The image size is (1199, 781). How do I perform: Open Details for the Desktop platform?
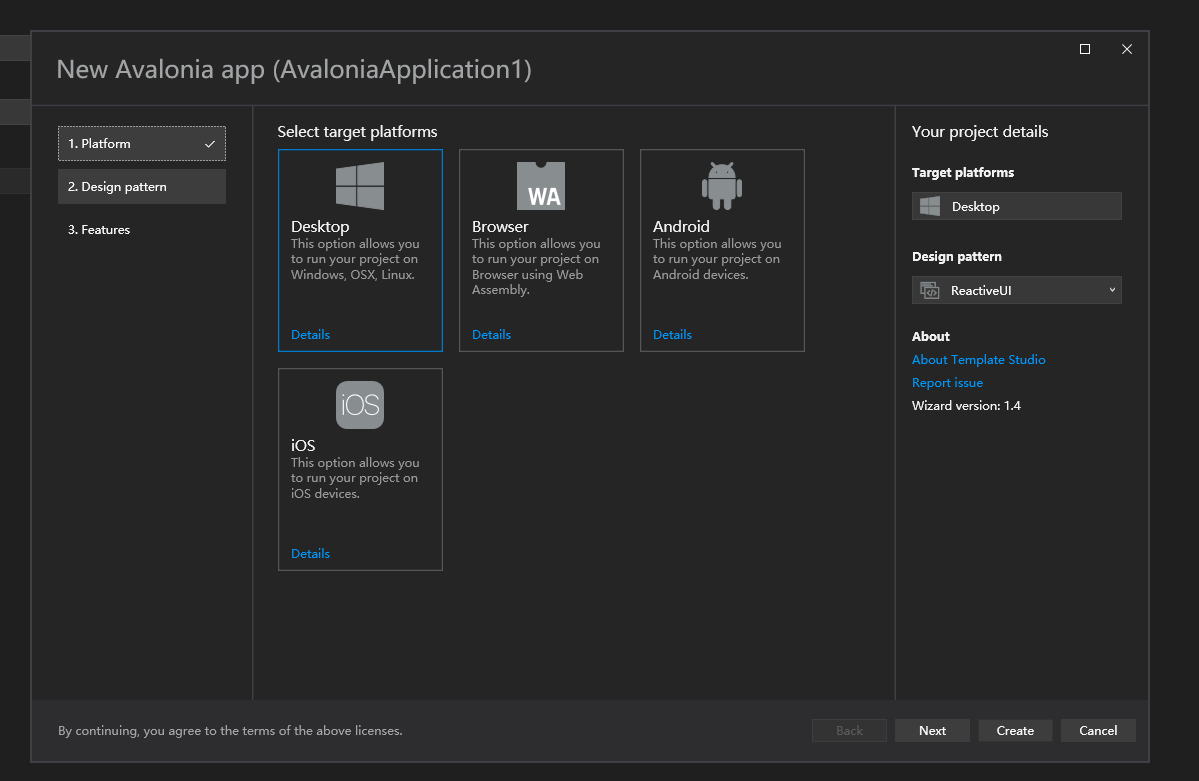click(310, 335)
